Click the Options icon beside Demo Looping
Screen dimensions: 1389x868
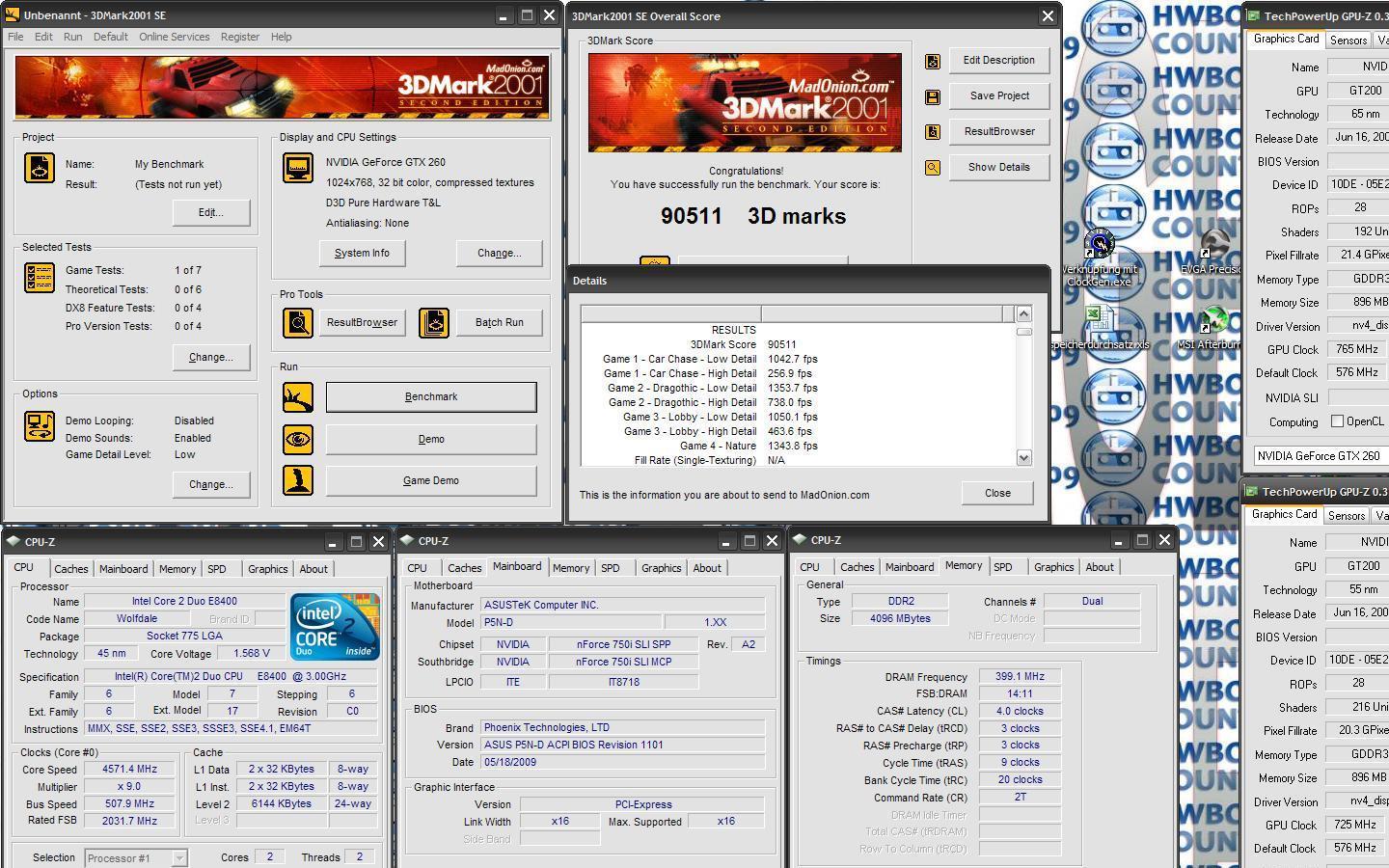point(39,426)
